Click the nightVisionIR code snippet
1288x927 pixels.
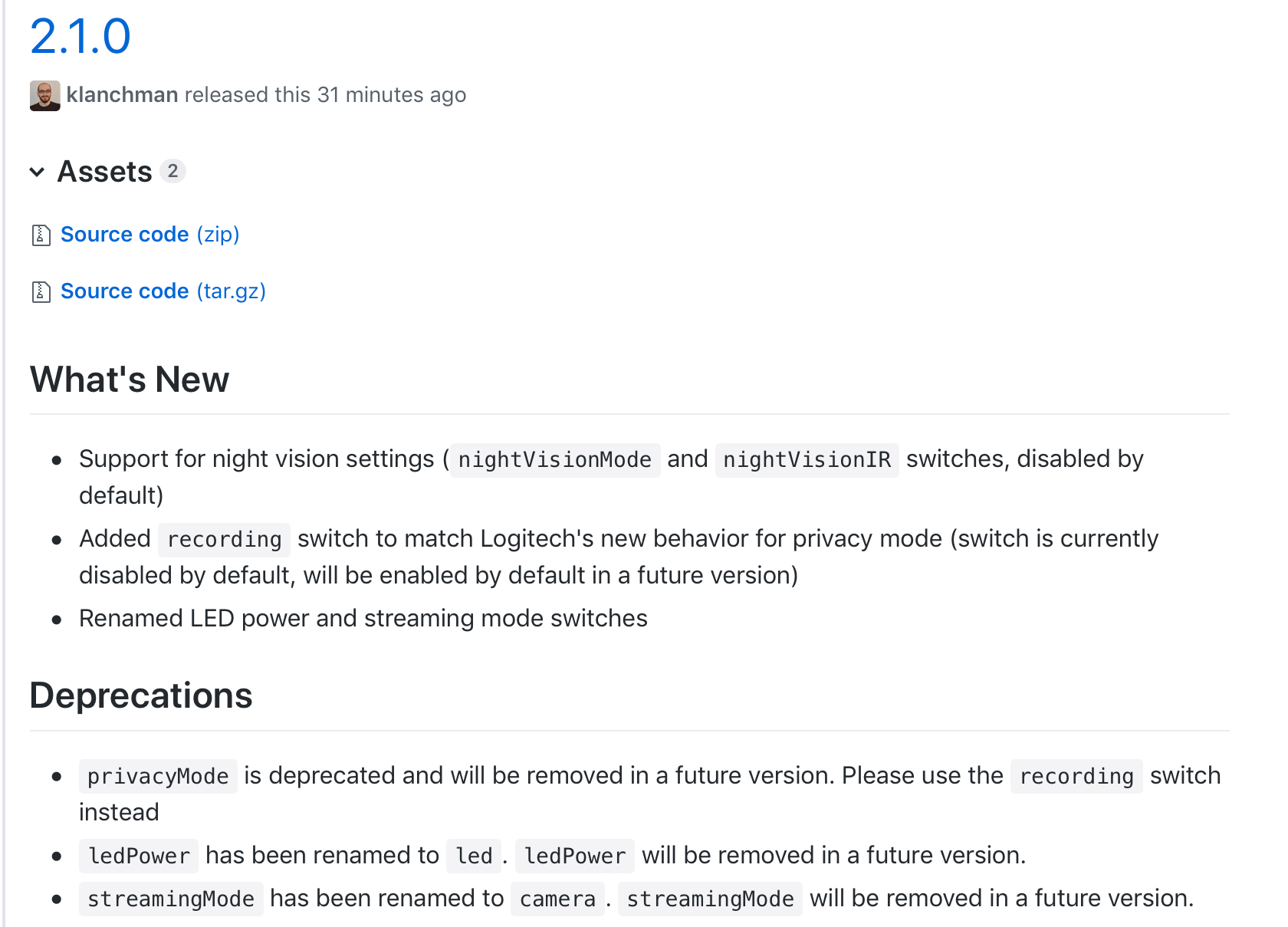(x=807, y=460)
